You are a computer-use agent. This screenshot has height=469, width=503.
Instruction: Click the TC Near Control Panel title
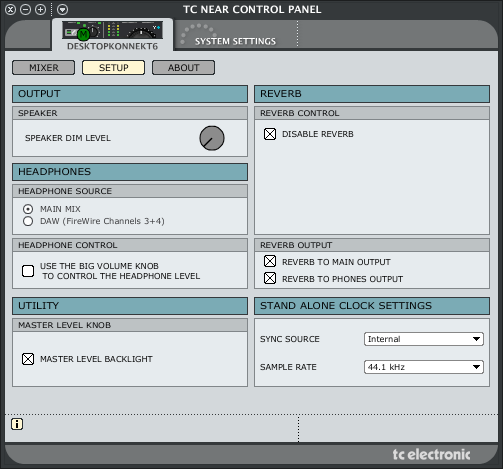pos(252,9)
